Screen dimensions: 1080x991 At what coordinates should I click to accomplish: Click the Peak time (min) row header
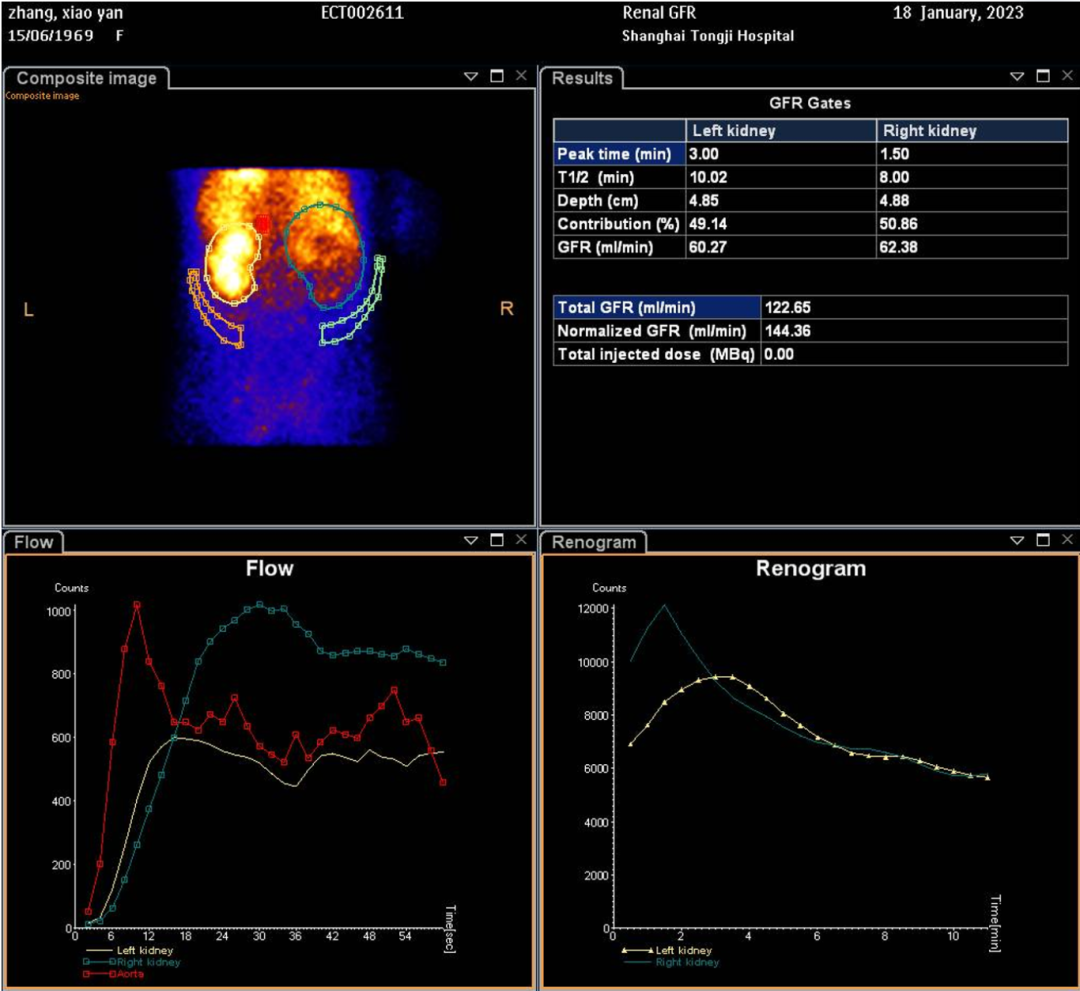(619, 154)
